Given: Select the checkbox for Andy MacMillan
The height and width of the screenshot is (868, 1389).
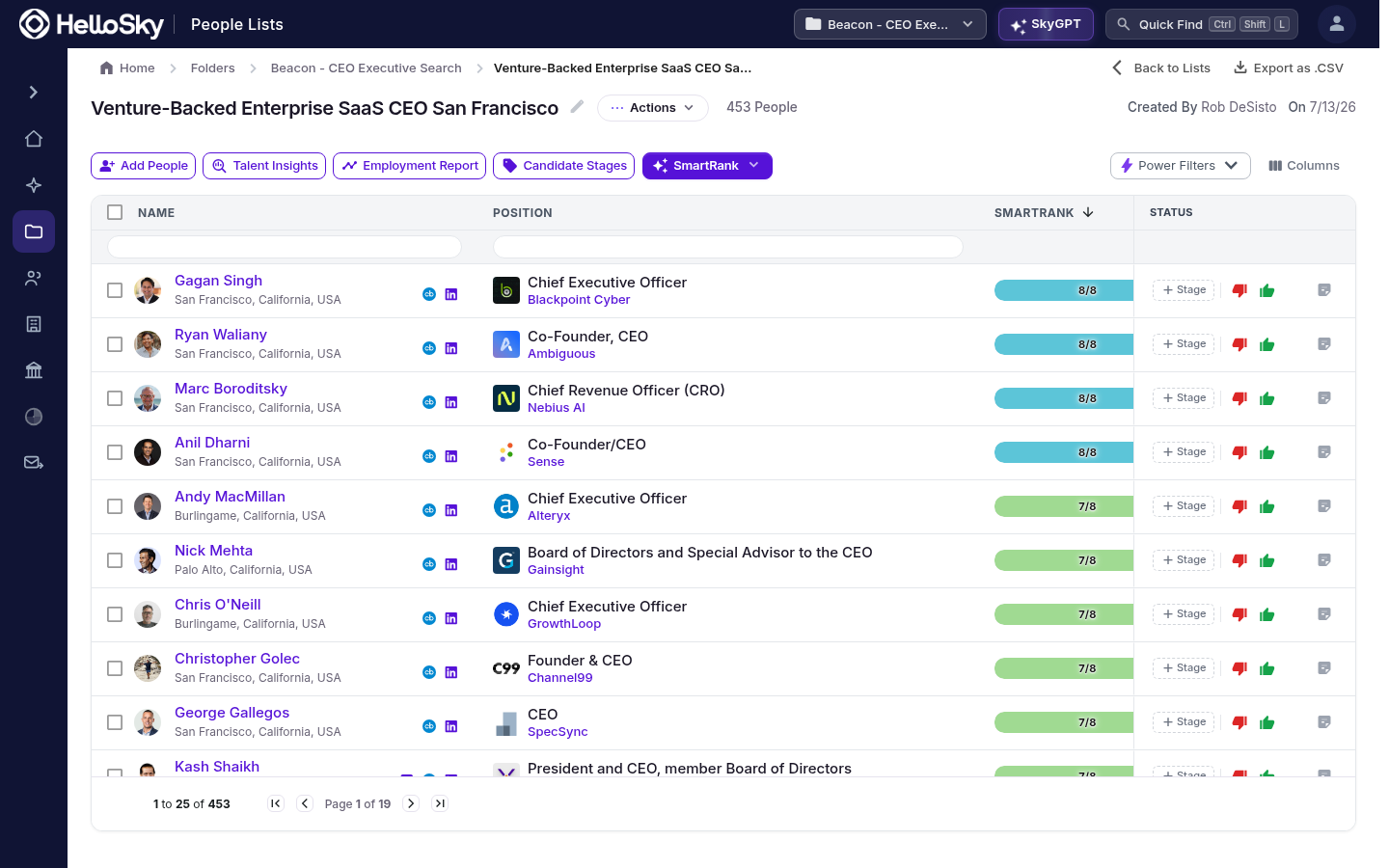Looking at the screenshot, I should point(115,506).
